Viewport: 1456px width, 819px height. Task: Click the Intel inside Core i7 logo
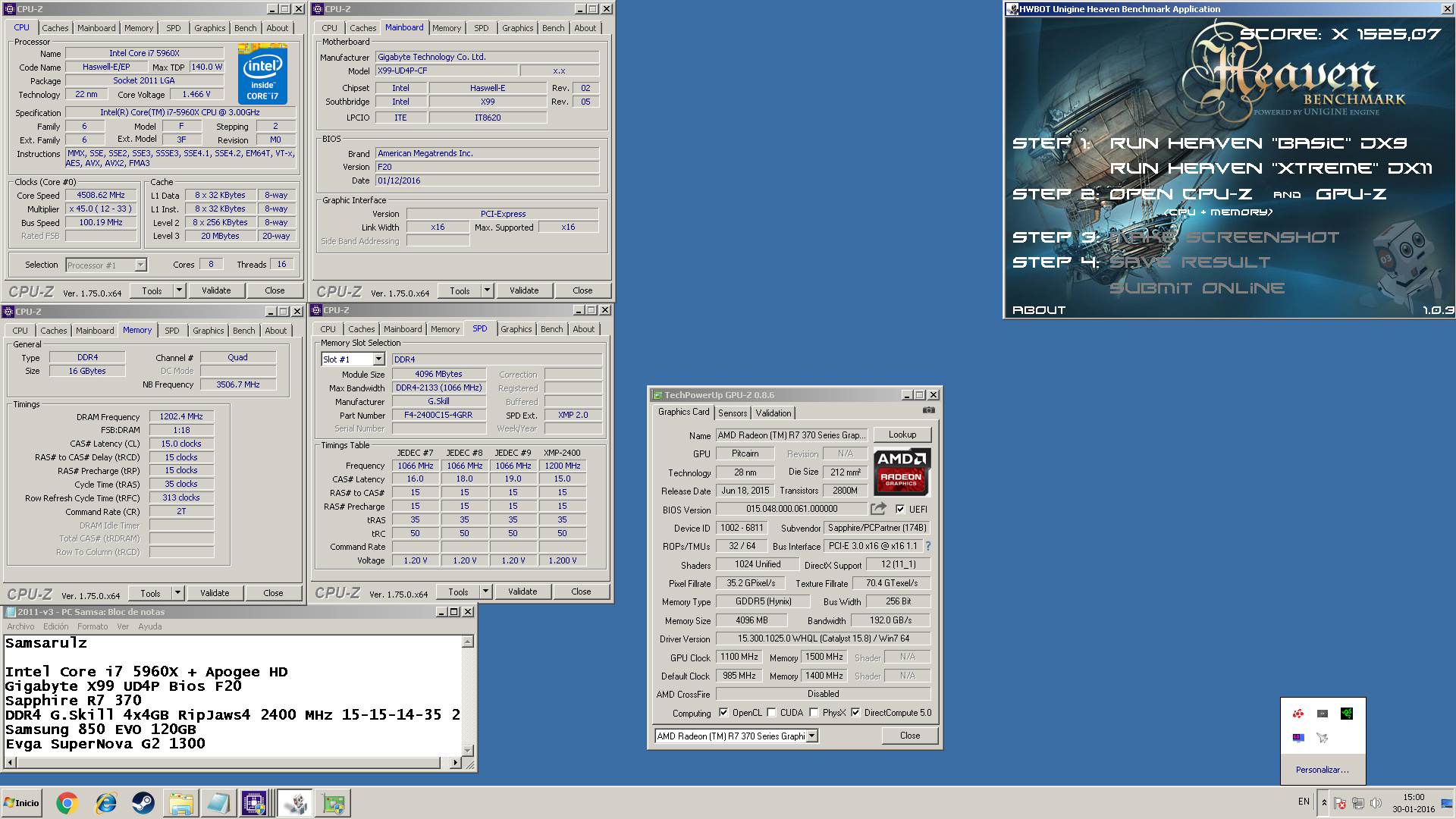262,74
